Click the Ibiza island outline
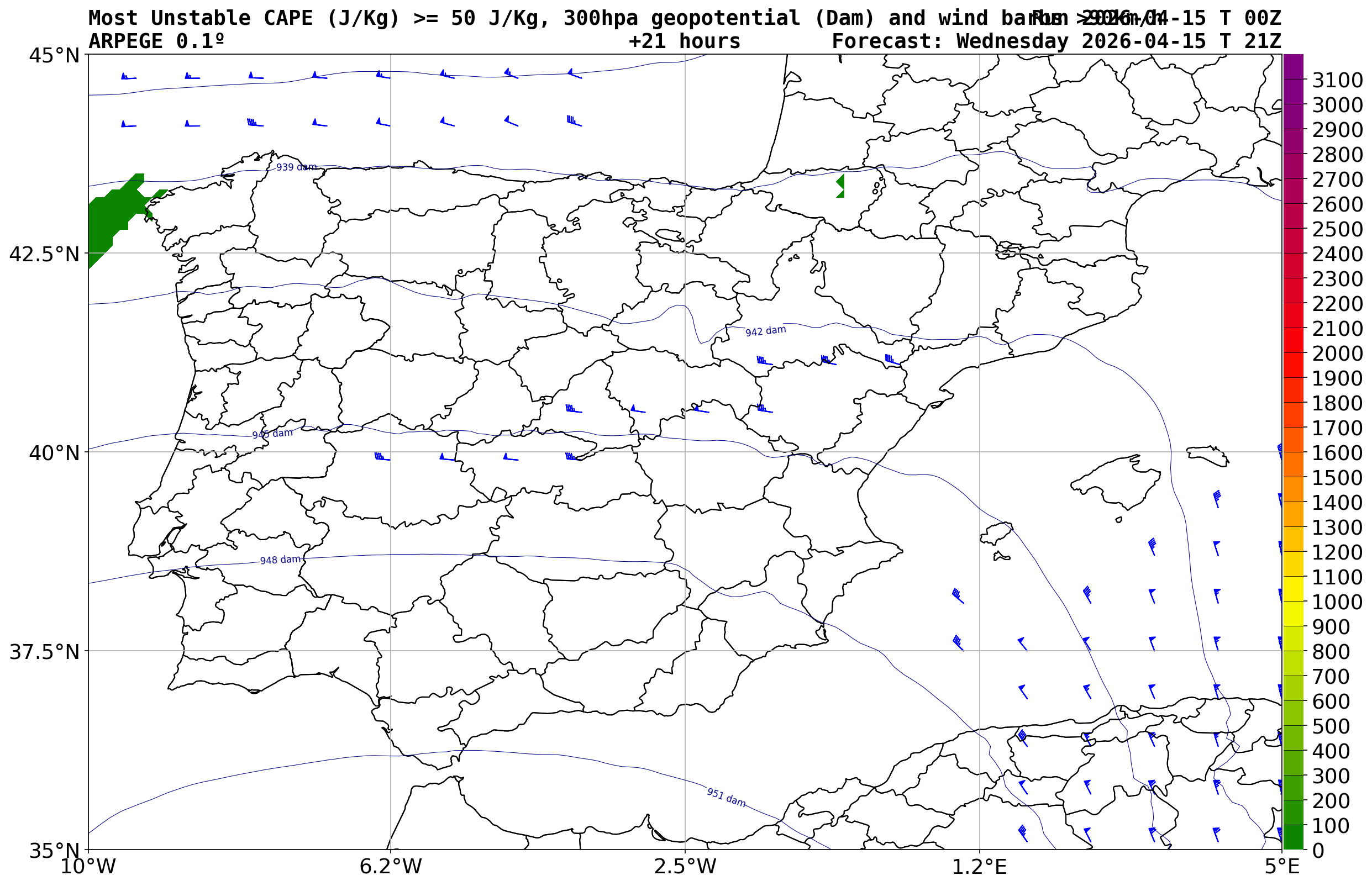The height and width of the screenshot is (886, 1372). (996, 534)
